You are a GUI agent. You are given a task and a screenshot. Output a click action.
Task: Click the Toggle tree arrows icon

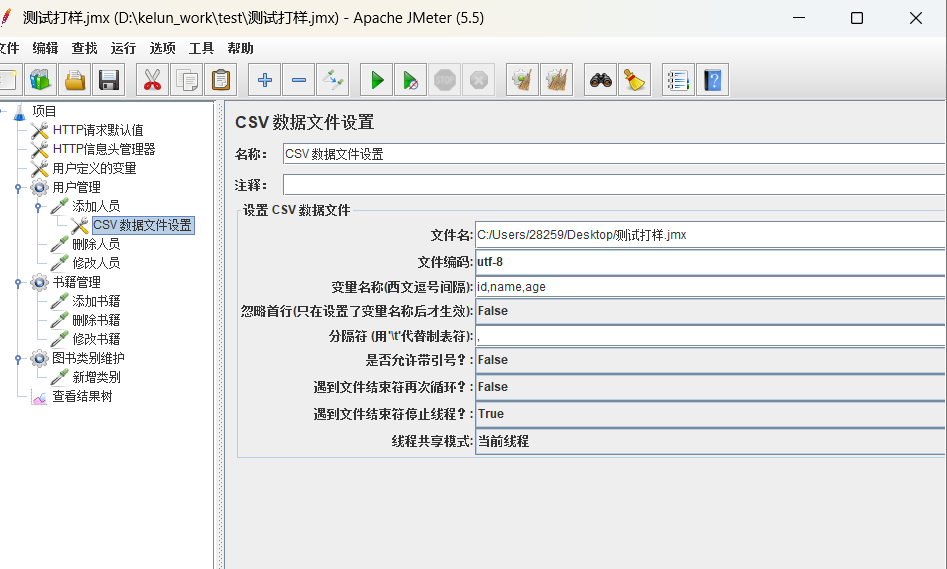333,80
